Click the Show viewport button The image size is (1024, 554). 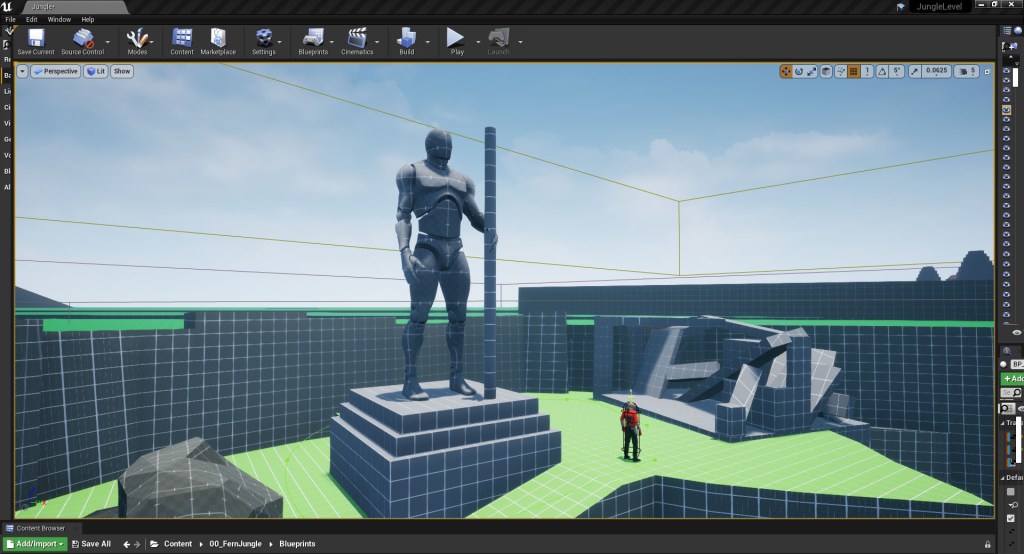[x=121, y=71]
